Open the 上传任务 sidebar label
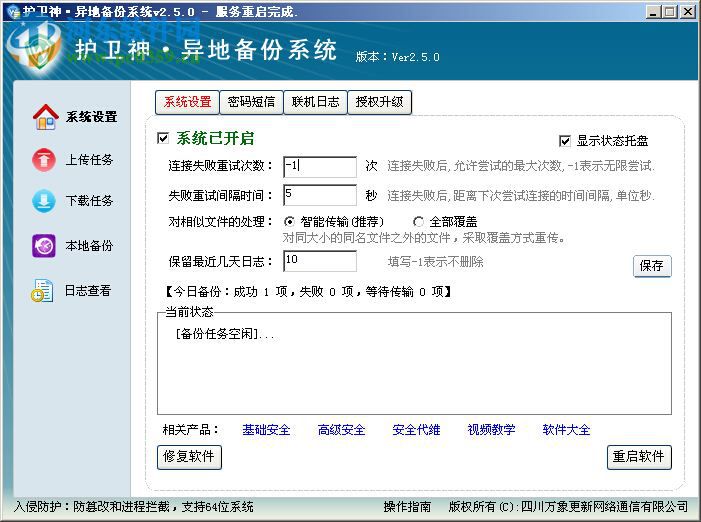701x522 pixels. pyautogui.click(x=89, y=160)
